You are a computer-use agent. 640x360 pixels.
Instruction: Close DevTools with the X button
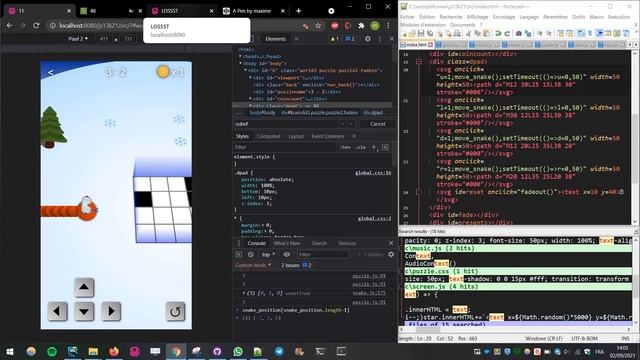pos(391,39)
